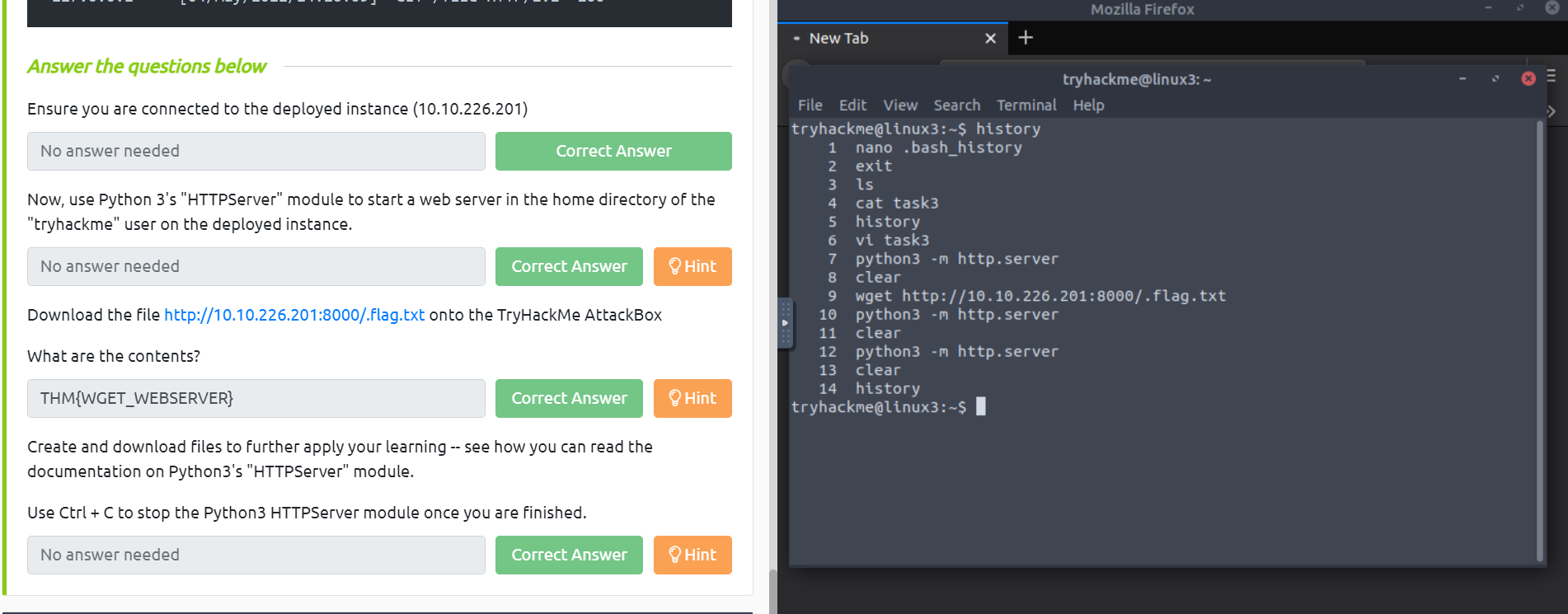Click history entry 12 python3 -m http.server
This screenshot has height=614, width=1568.
click(x=956, y=351)
